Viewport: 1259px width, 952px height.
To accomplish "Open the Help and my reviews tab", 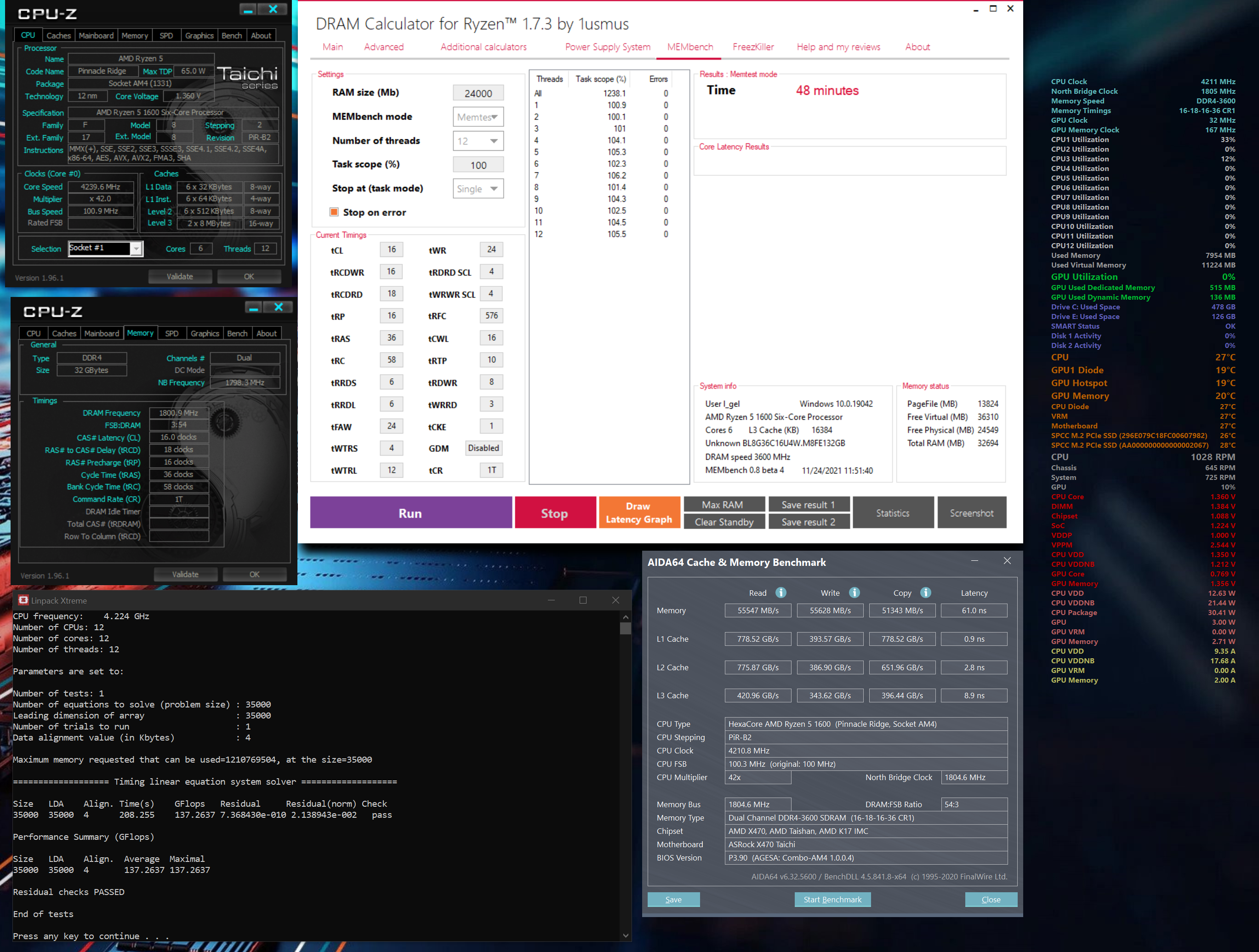I will (838, 47).
